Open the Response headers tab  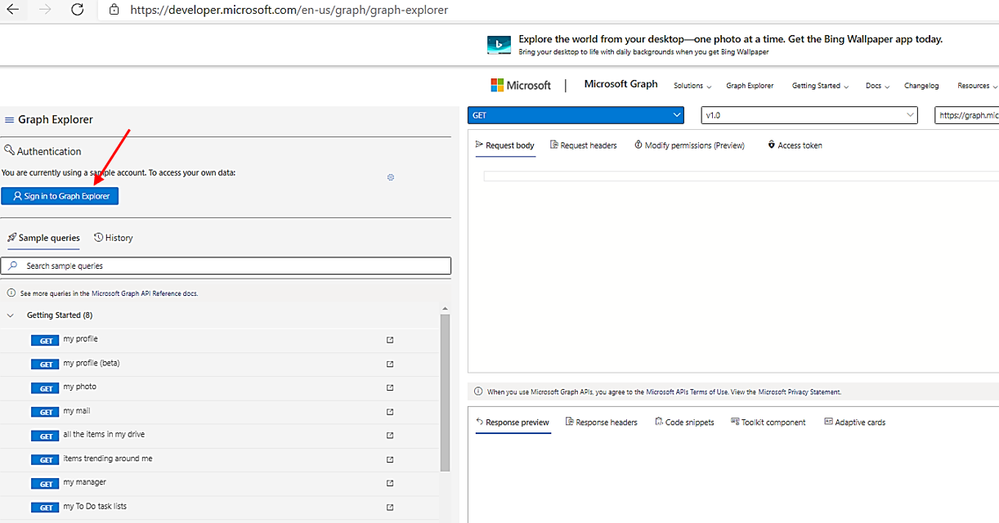pos(601,422)
